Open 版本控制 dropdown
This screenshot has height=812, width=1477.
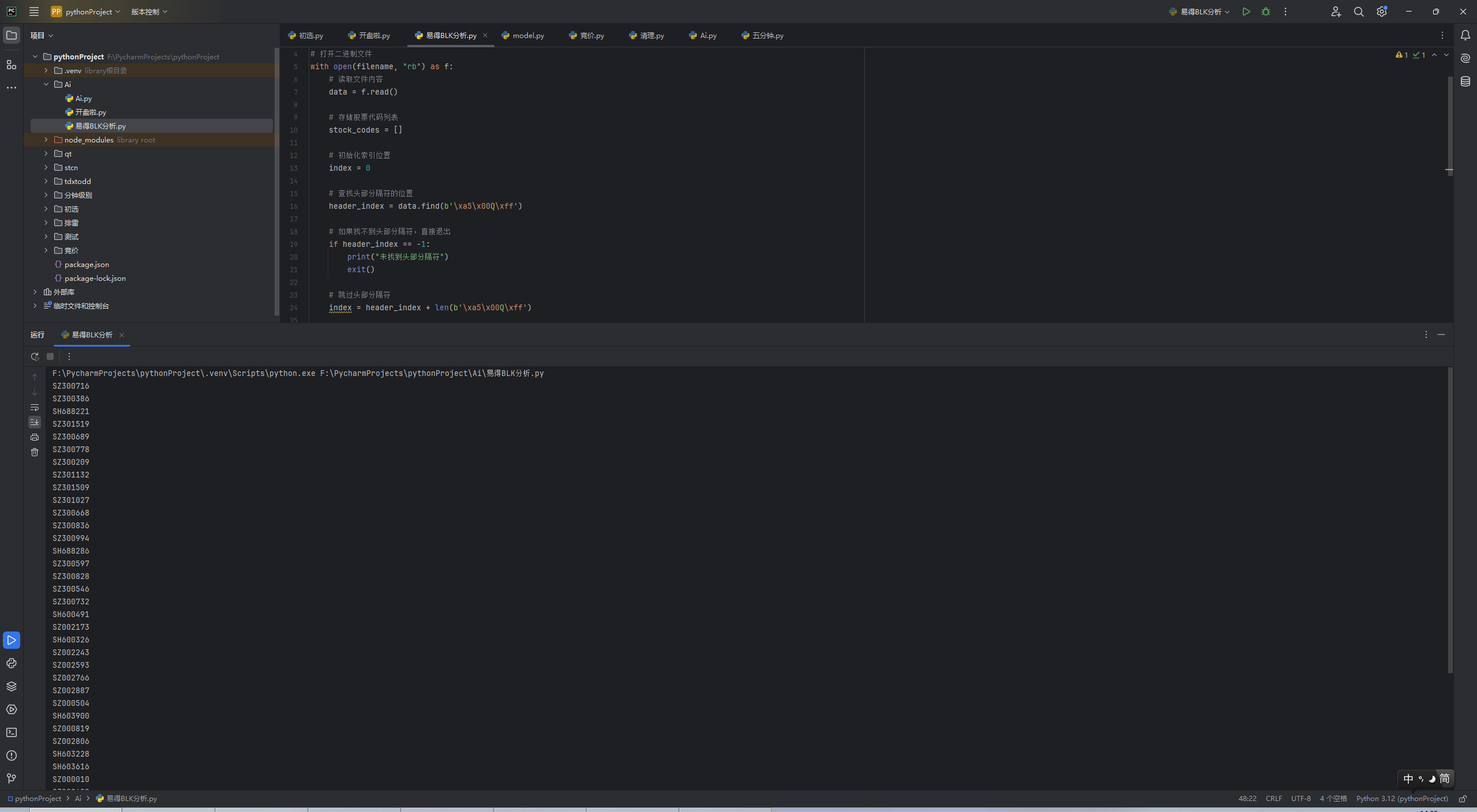coord(149,12)
